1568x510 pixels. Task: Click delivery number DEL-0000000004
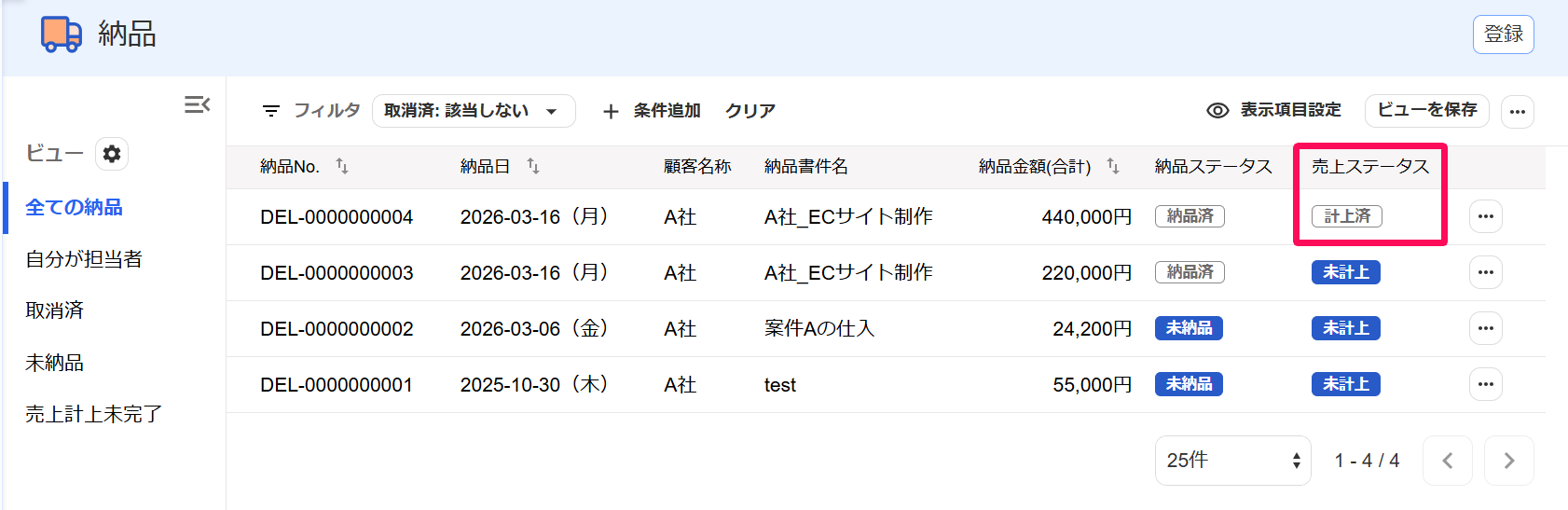coord(337,217)
